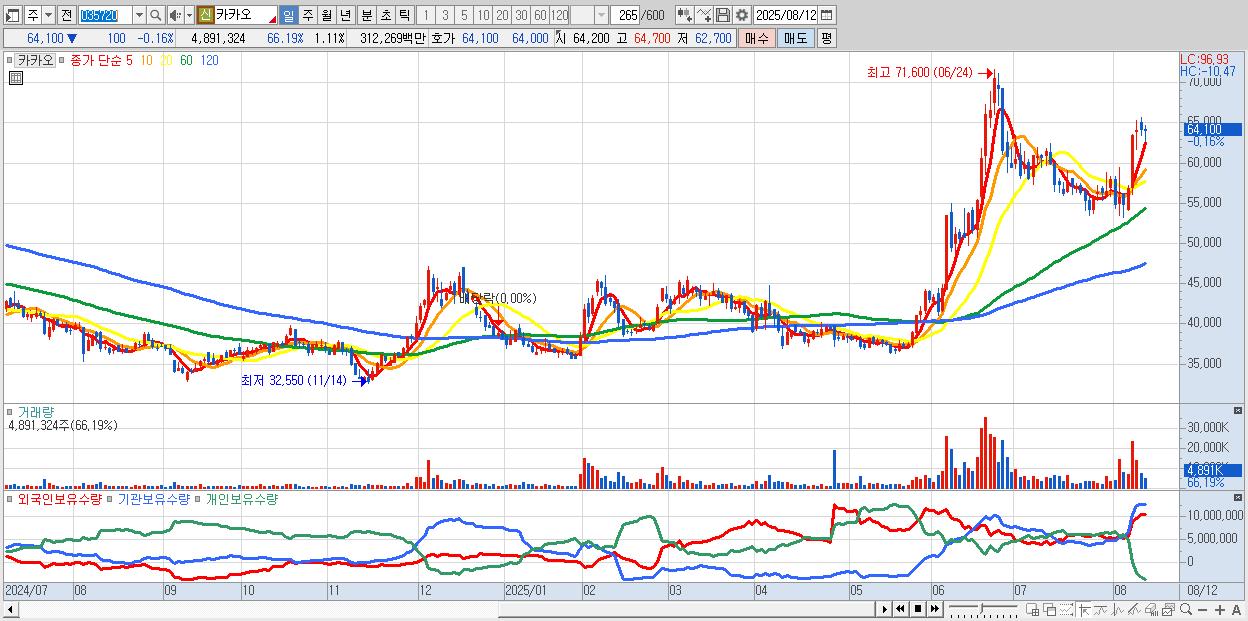Focus the stock code field 035720

coord(104,15)
